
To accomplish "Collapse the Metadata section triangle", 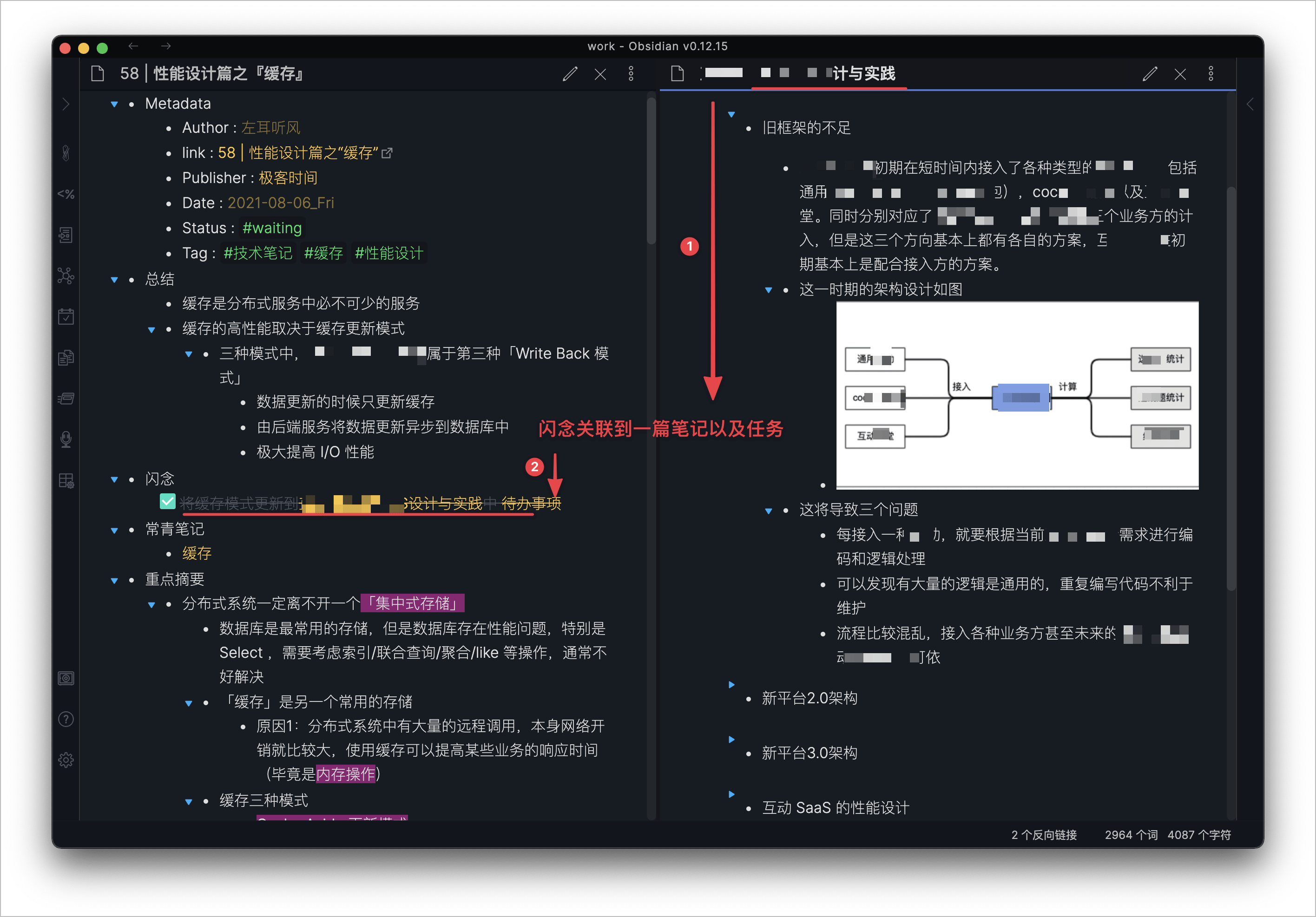I will [114, 104].
